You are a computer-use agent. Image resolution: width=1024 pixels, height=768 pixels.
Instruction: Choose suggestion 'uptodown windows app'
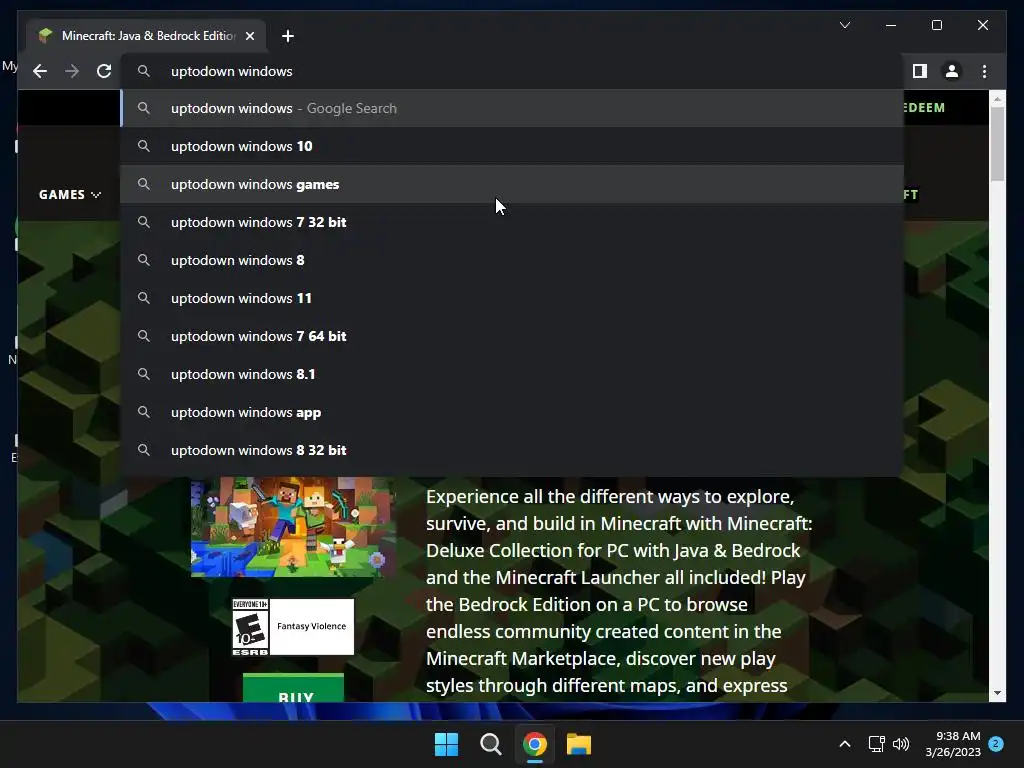tap(512, 412)
